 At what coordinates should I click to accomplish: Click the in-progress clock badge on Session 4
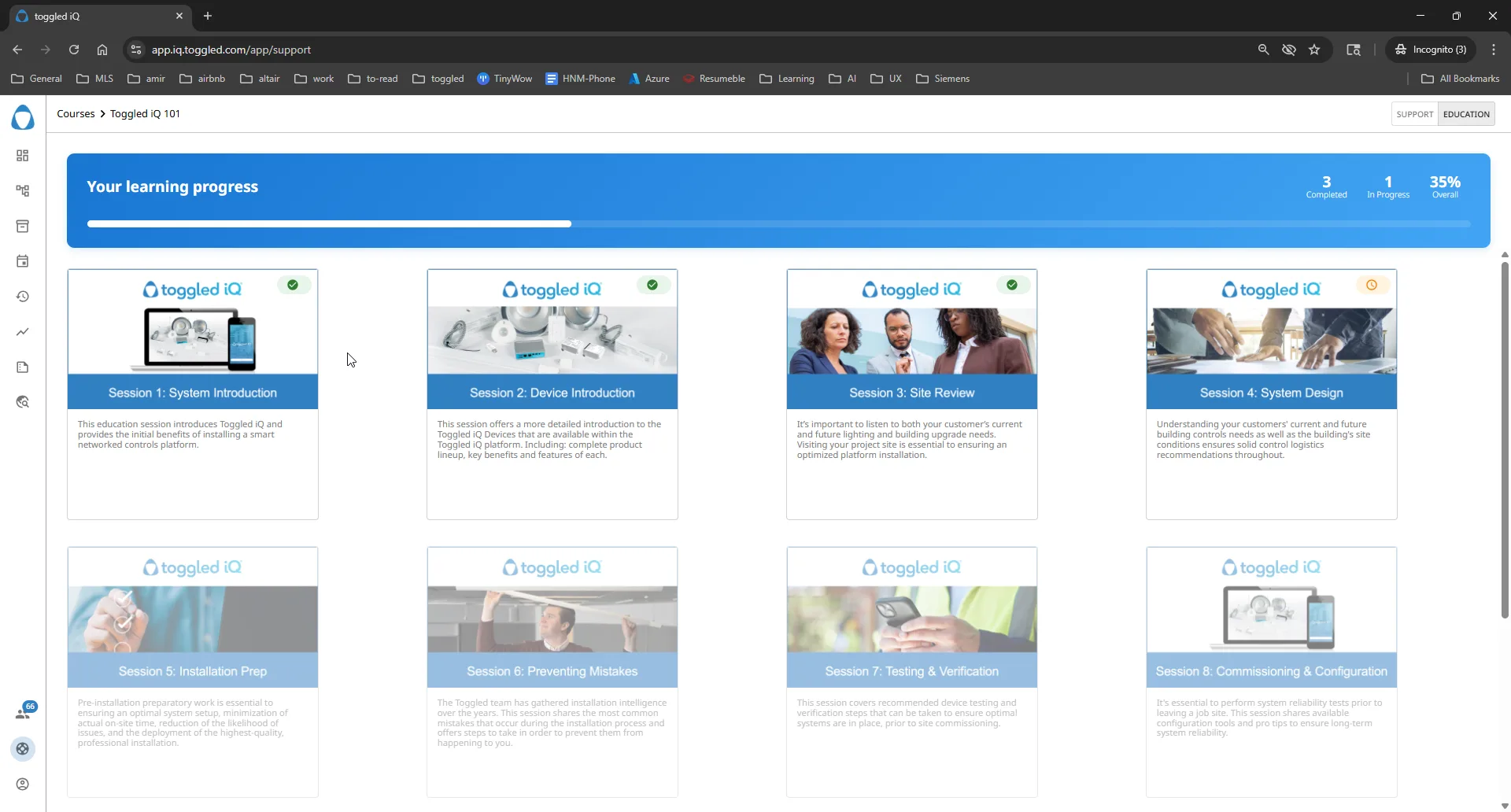(x=1372, y=285)
